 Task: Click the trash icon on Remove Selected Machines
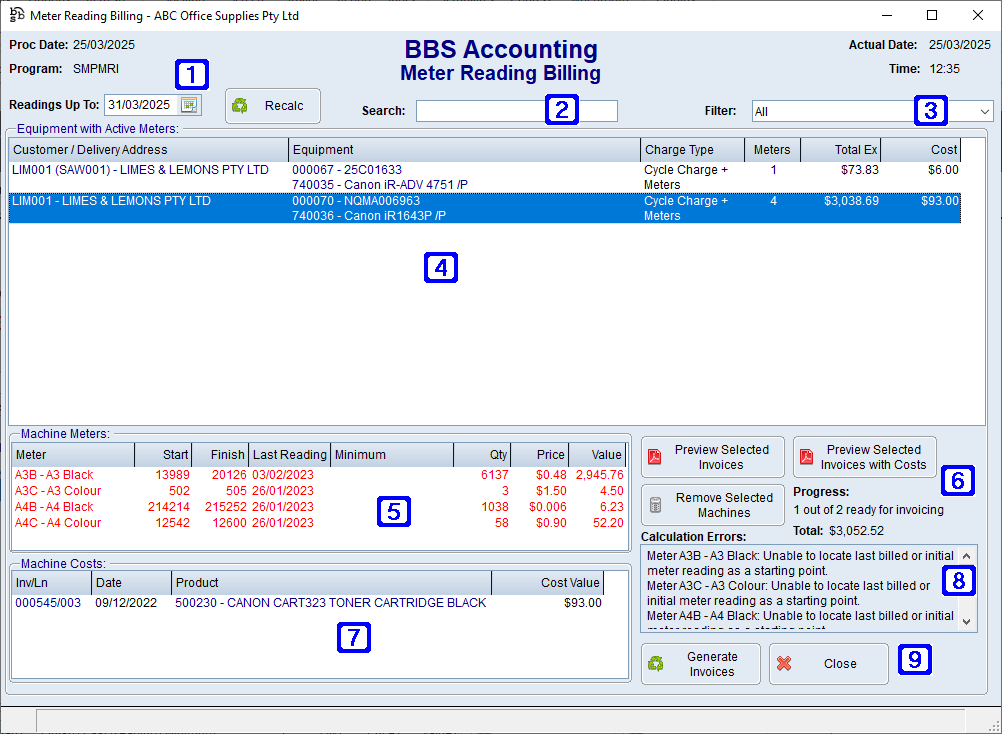tap(656, 505)
